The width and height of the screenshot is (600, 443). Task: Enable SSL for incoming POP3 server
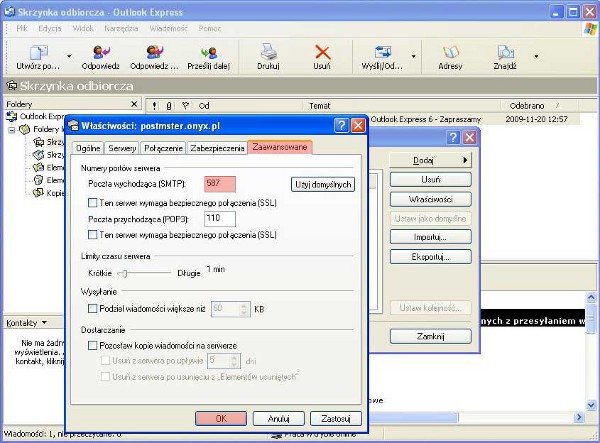(93, 235)
